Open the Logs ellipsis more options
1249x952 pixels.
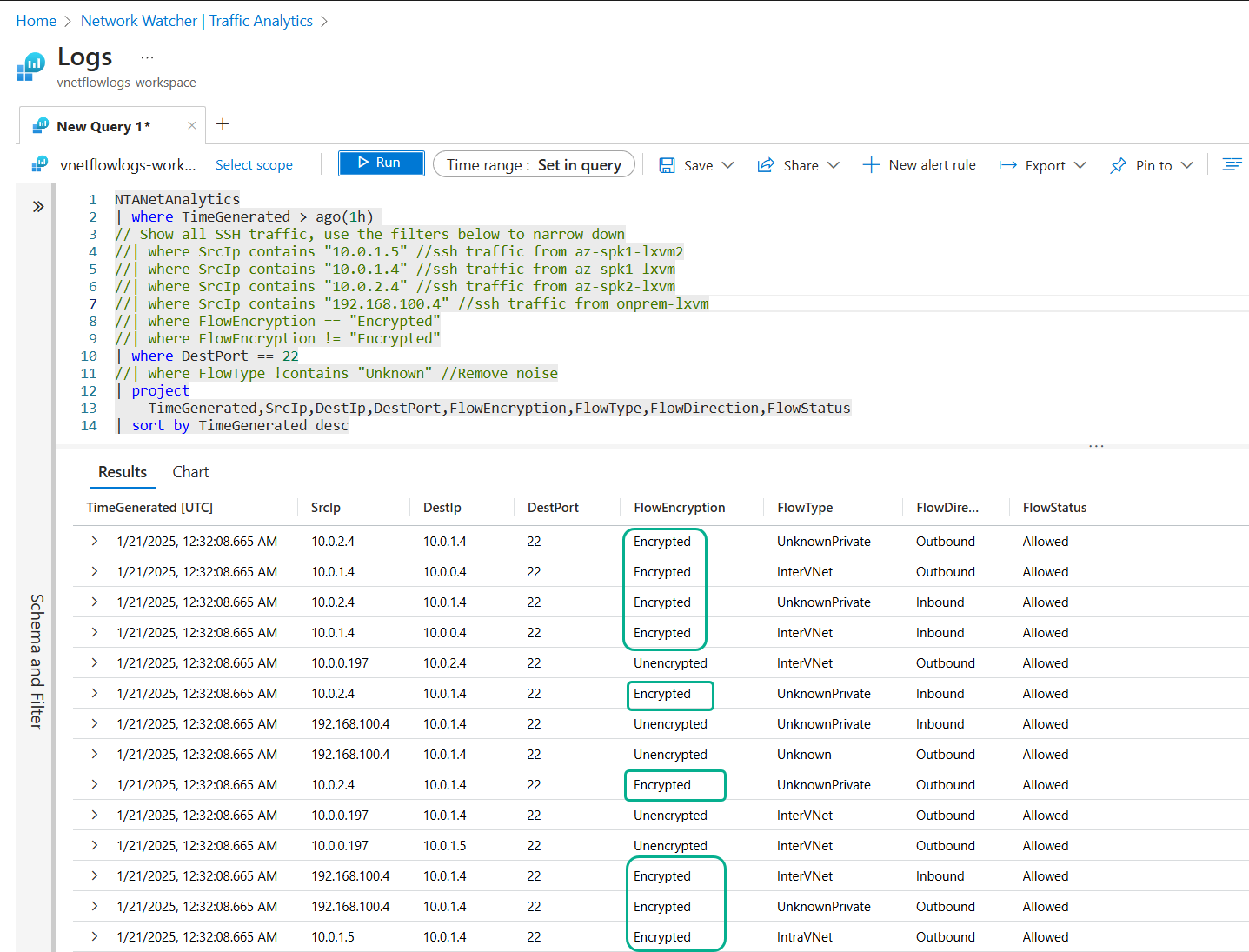(147, 57)
